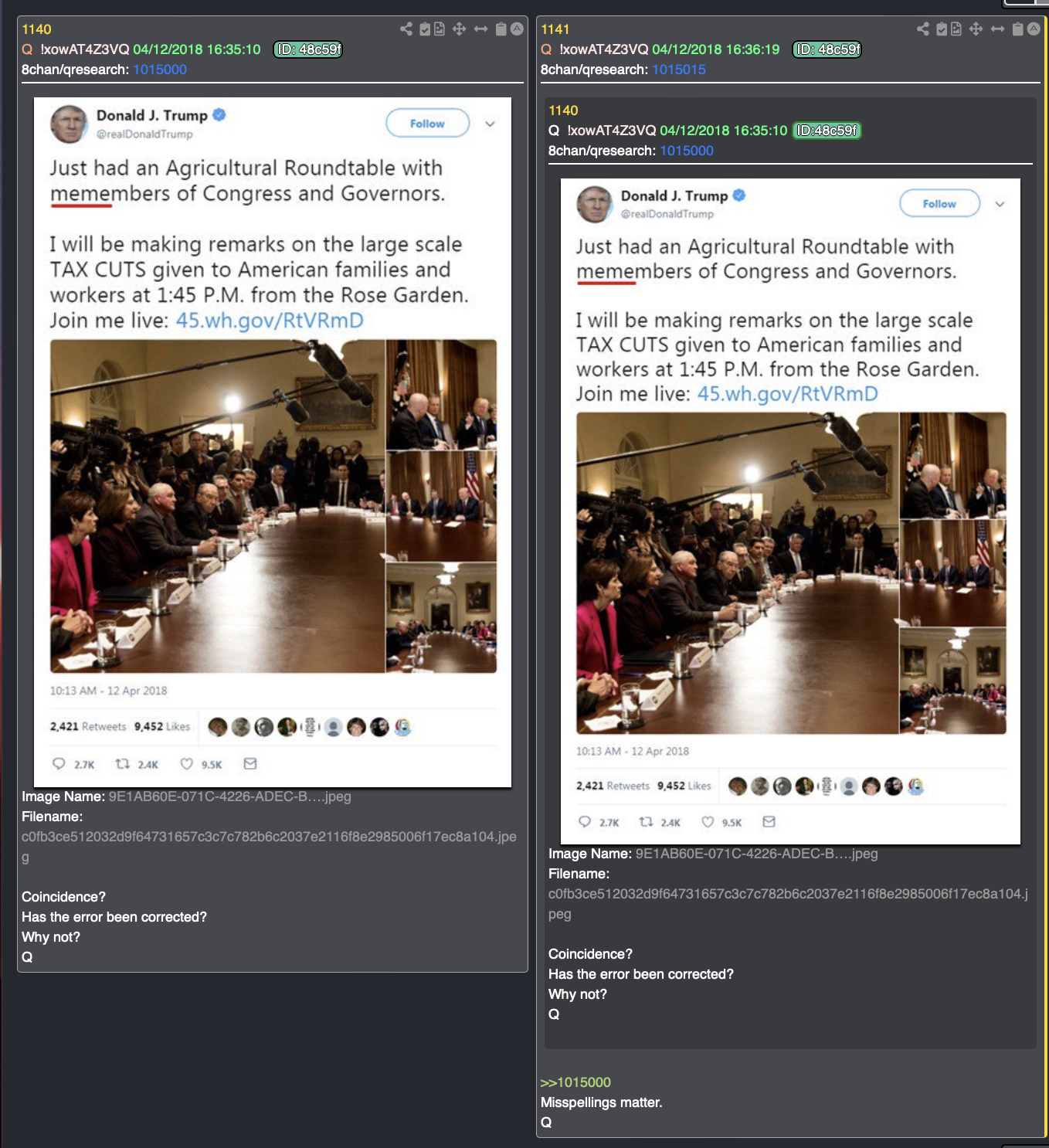Open post link 1015015 in post 1141

[x=679, y=70]
